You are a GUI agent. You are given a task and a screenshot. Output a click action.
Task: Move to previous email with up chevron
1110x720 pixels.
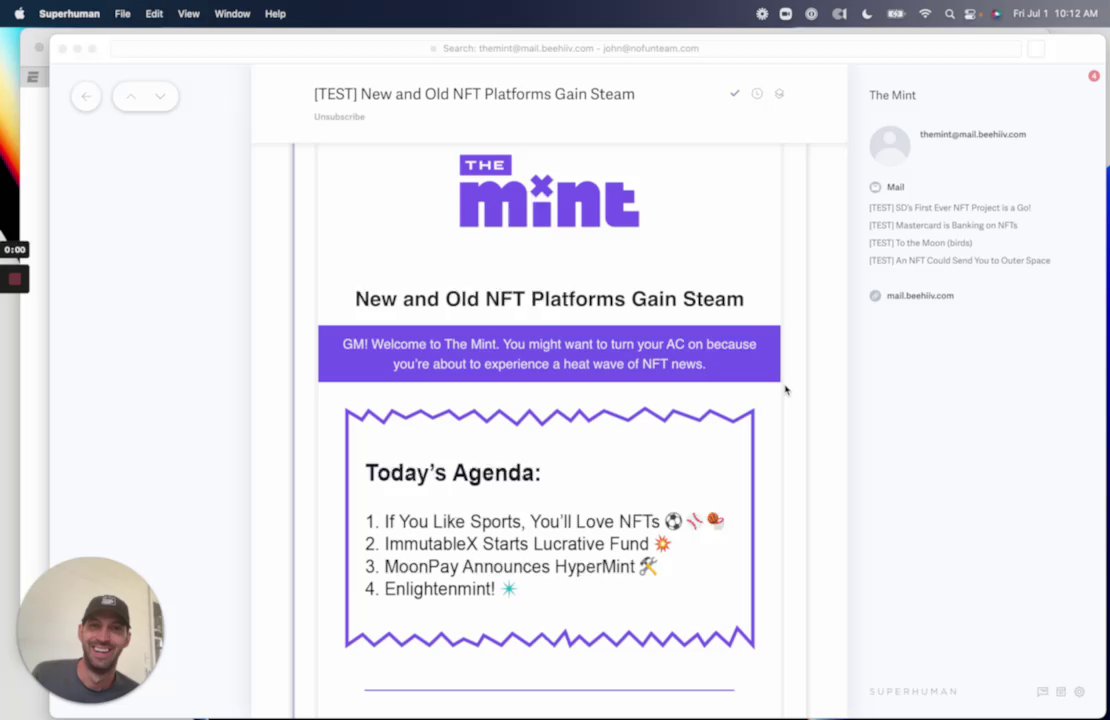(131, 96)
